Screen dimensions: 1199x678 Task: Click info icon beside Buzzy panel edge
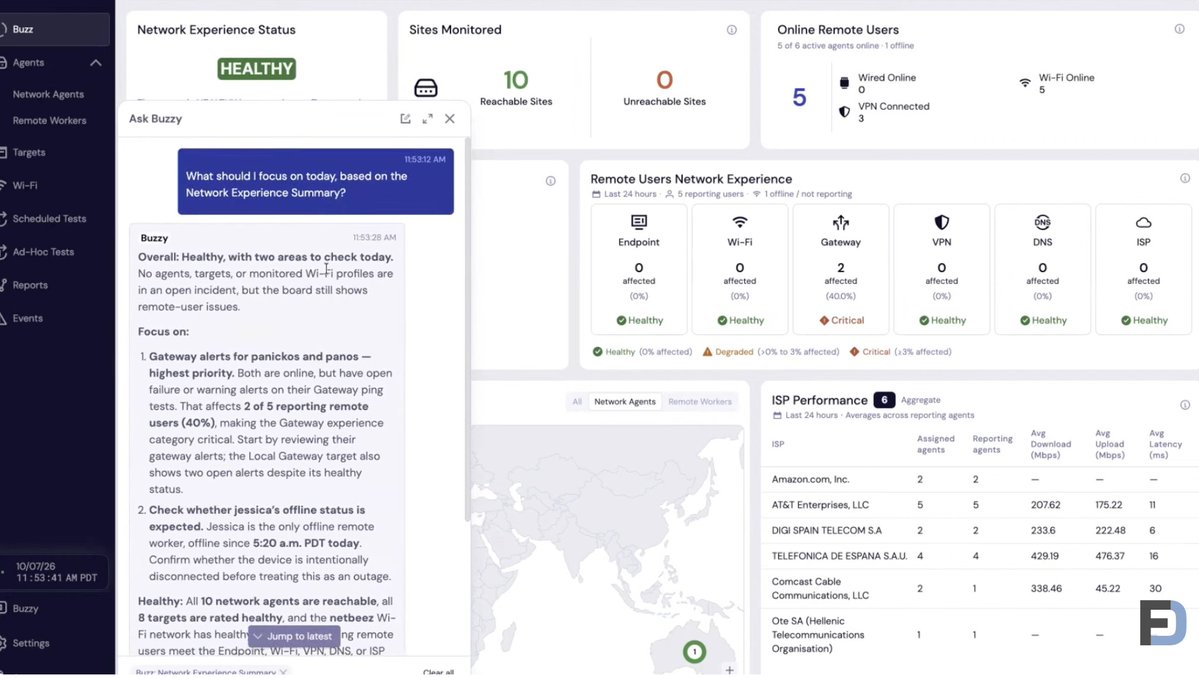pyautogui.click(x=551, y=181)
